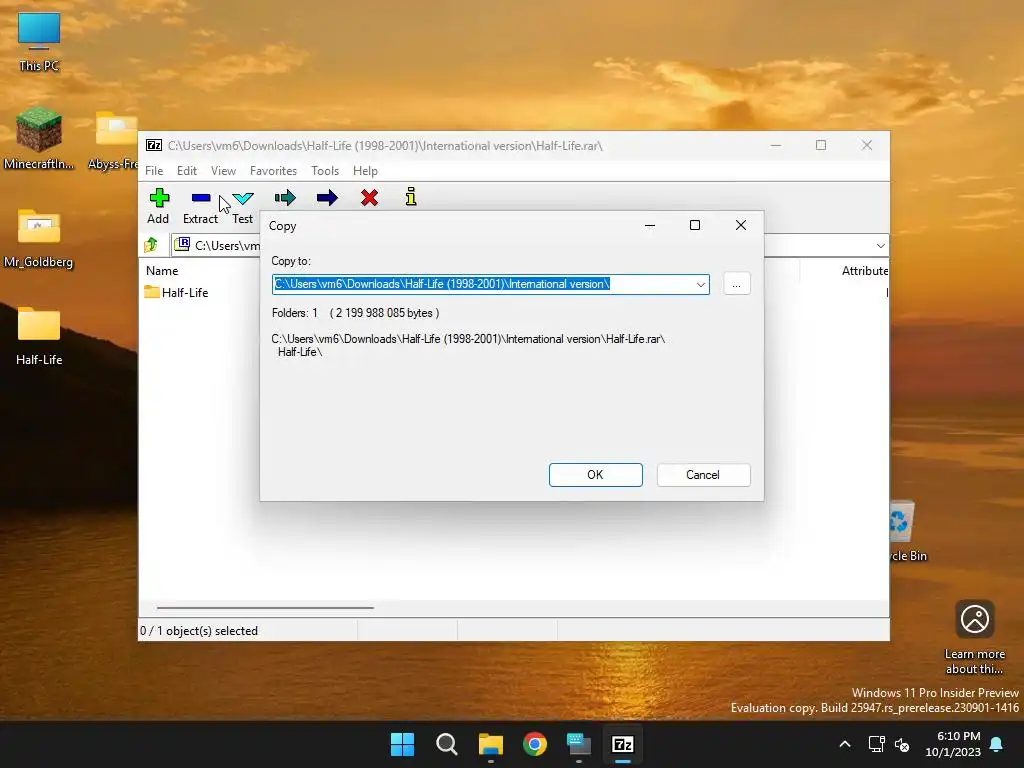
Task: Click the Test checkmark icon
Action: pyautogui.click(x=243, y=198)
